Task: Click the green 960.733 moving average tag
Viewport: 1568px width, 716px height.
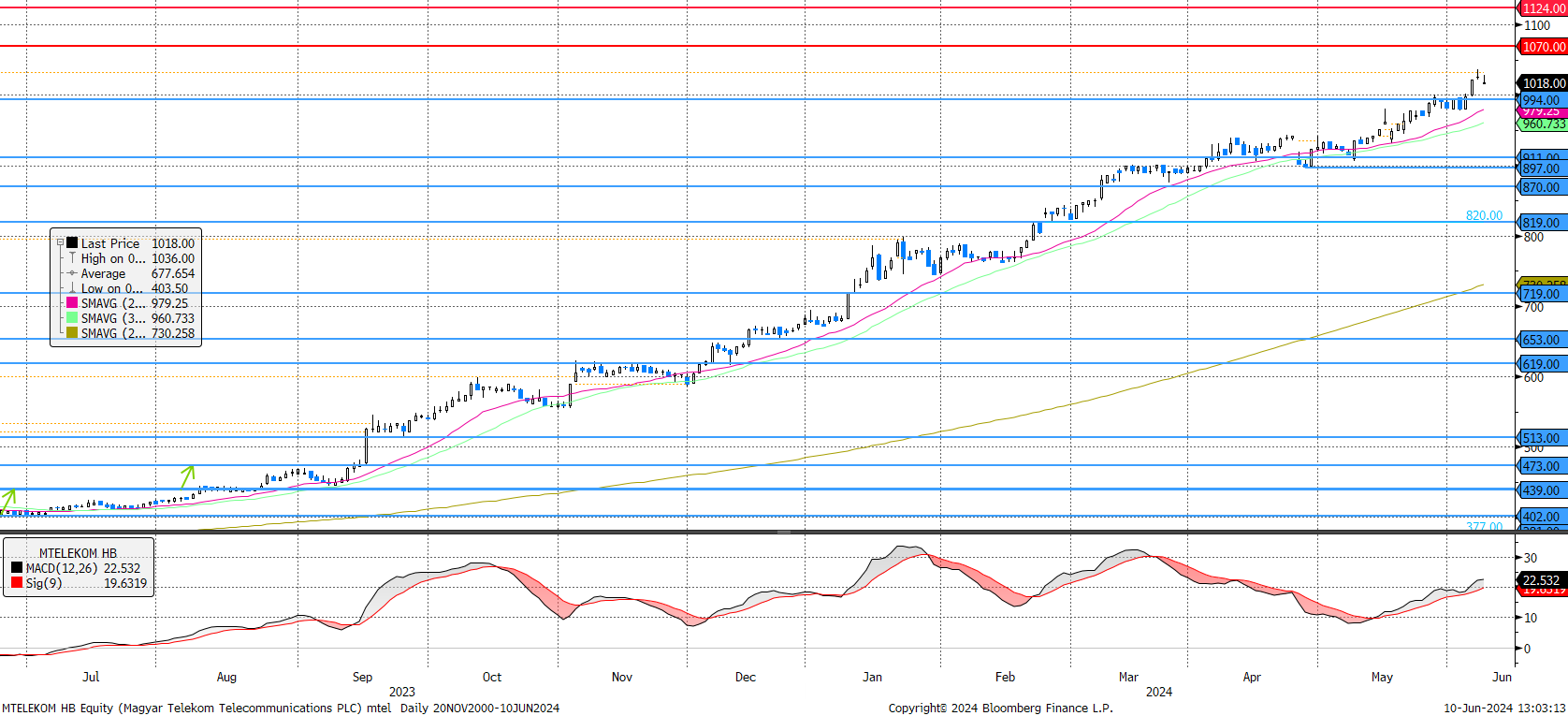Action: [x=1542, y=124]
